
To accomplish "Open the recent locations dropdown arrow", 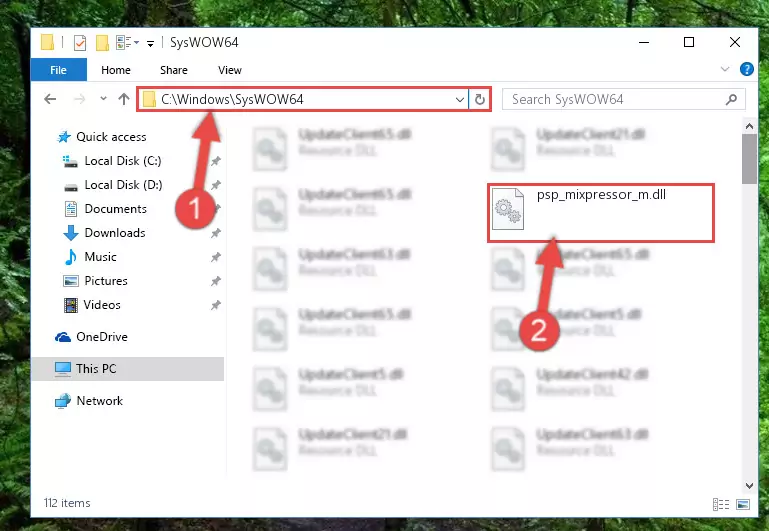I will coord(103,99).
